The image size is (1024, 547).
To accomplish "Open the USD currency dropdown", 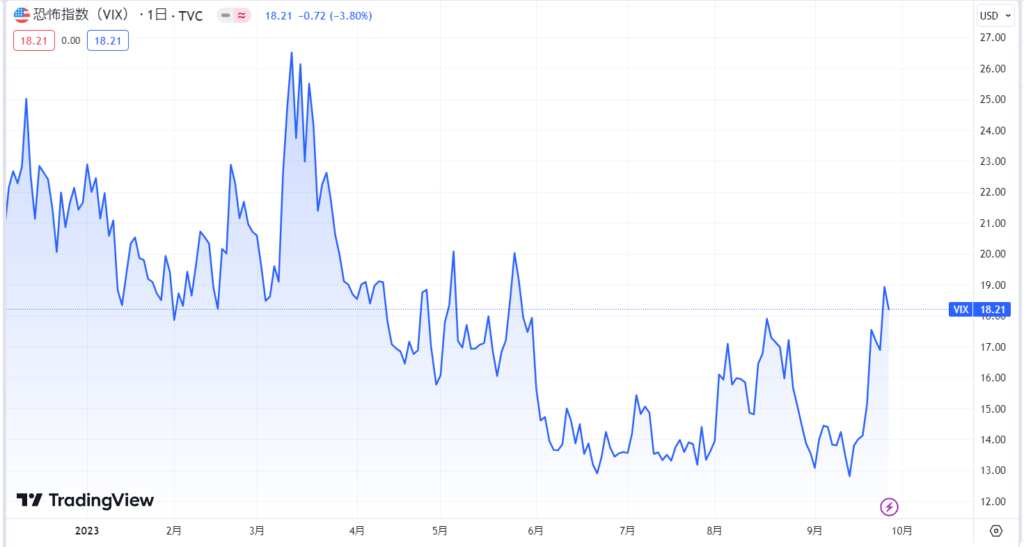I will pos(995,16).
